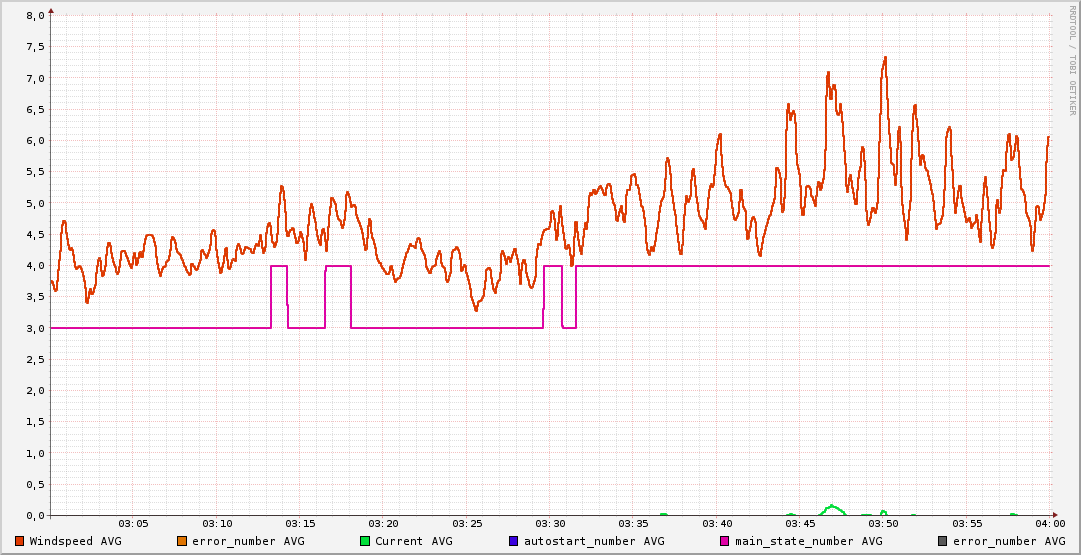This screenshot has height=555, width=1081.
Task: Click the magenta main_state_number legend swatch
Action: (x=725, y=541)
